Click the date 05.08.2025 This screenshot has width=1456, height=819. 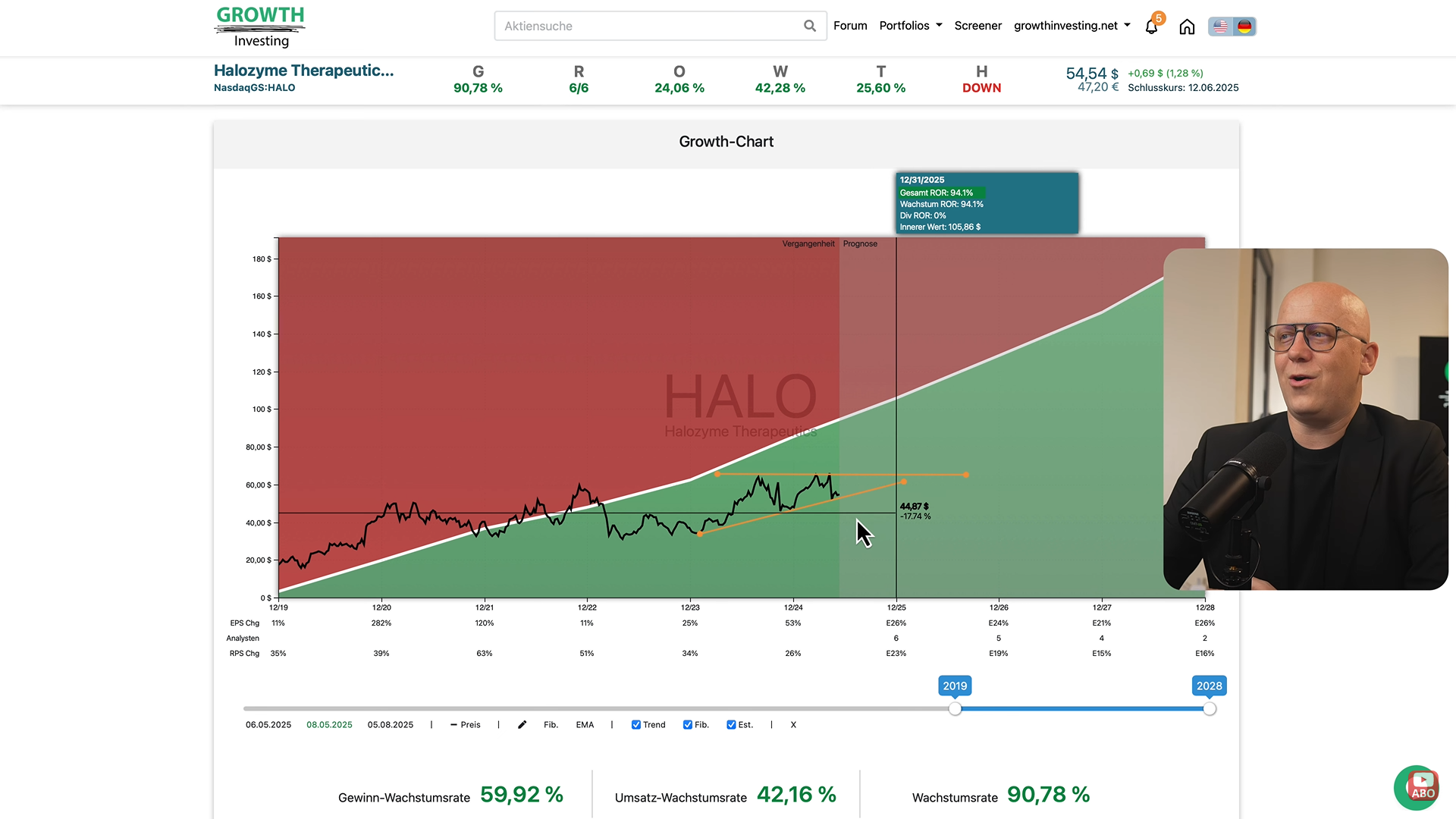[391, 725]
